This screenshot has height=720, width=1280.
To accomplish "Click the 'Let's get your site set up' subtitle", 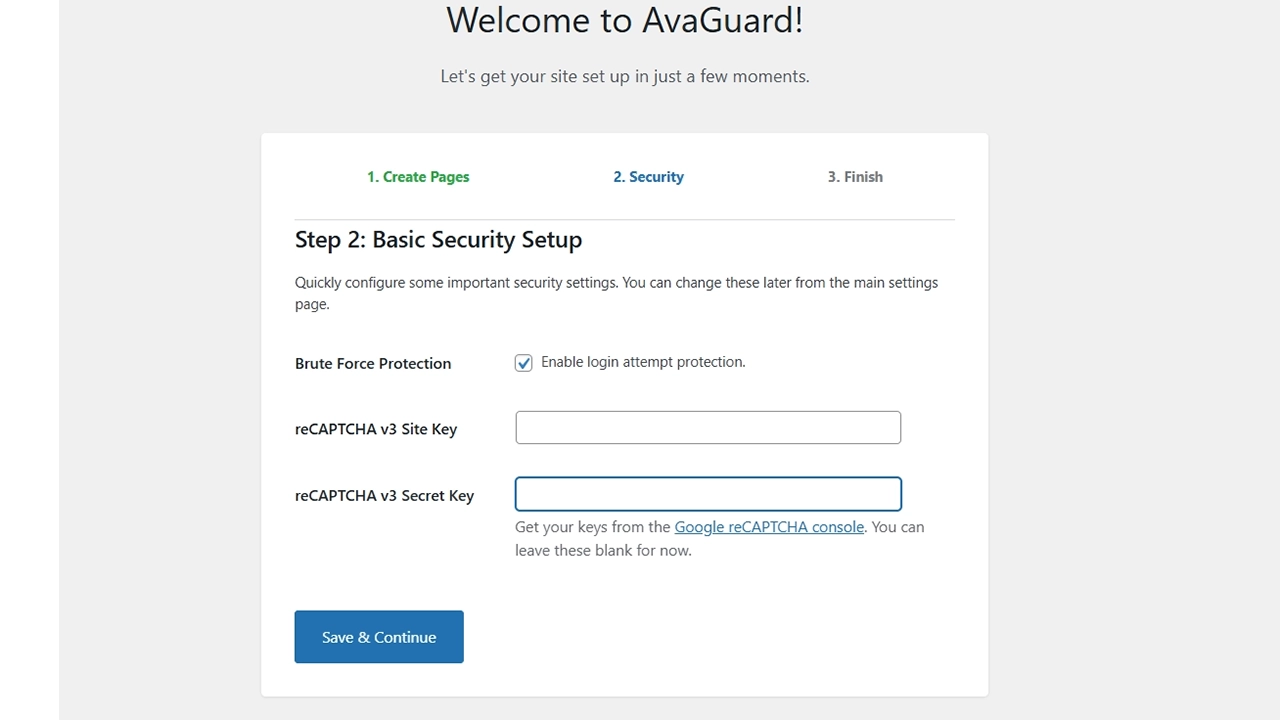I will point(624,77).
